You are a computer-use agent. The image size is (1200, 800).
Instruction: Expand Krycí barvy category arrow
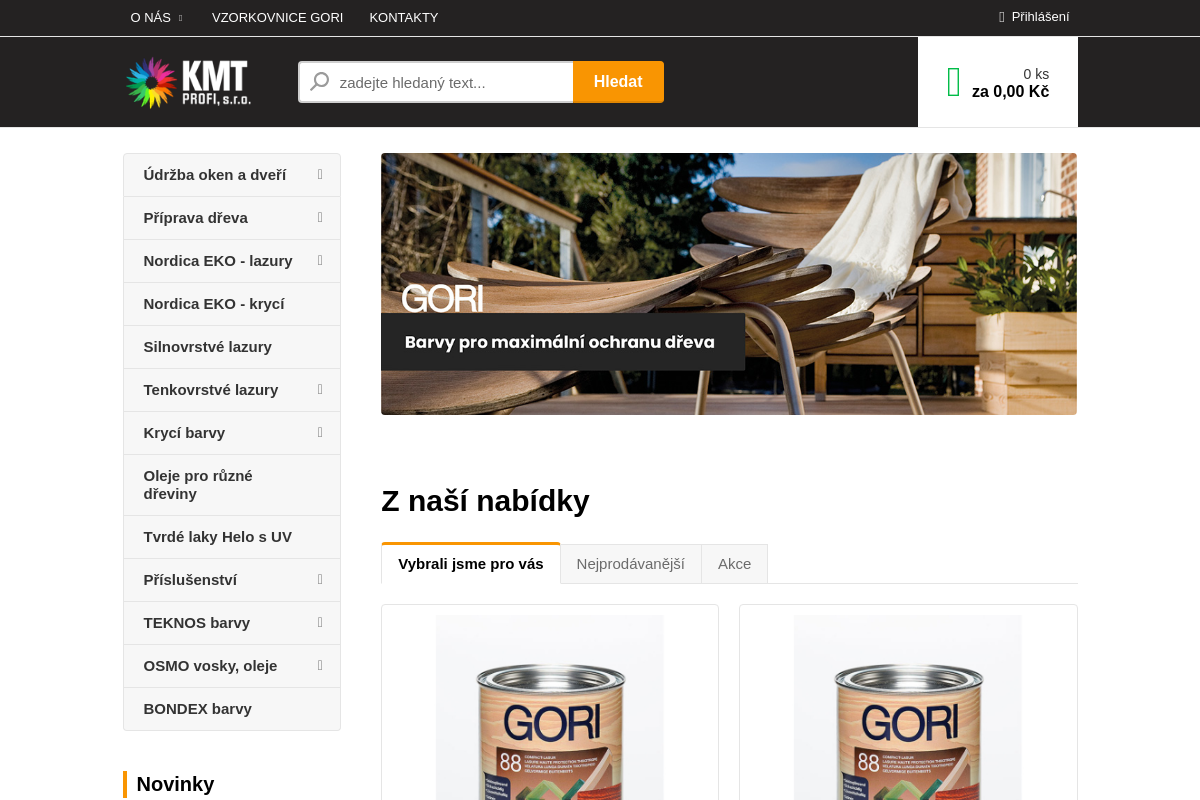coord(320,432)
